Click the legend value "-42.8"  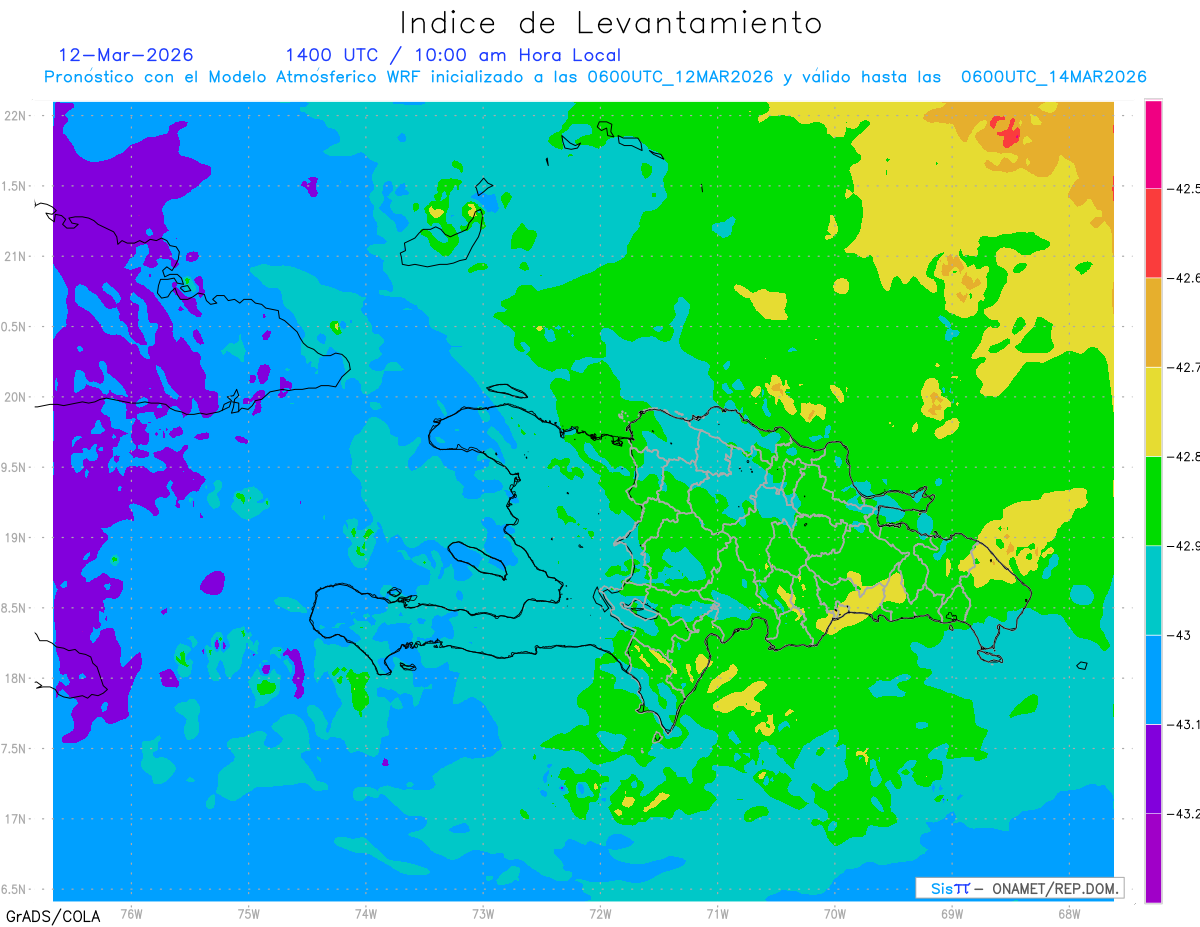click(x=1182, y=456)
